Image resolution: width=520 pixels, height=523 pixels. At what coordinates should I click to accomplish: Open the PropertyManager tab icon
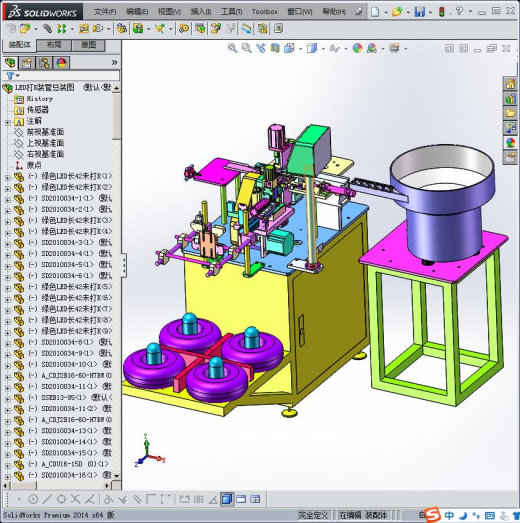[27, 62]
